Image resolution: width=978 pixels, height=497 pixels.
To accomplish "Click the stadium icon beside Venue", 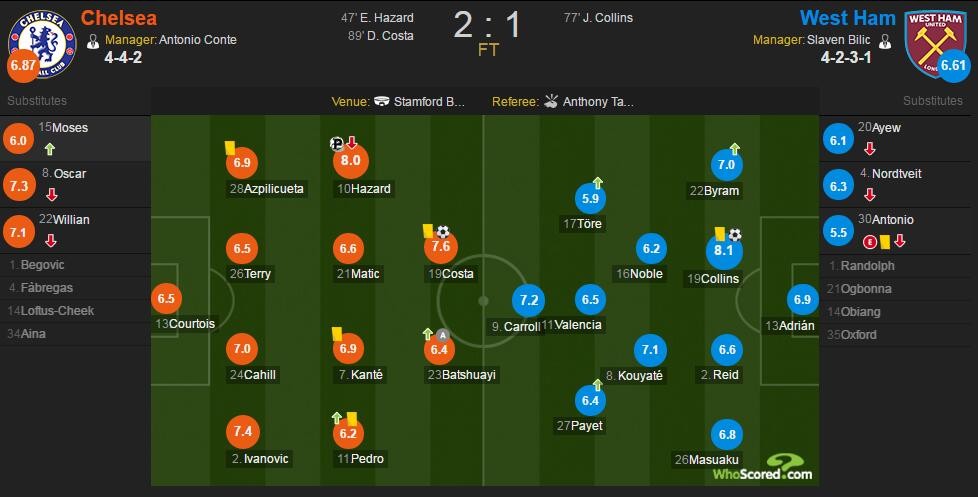I will point(382,101).
